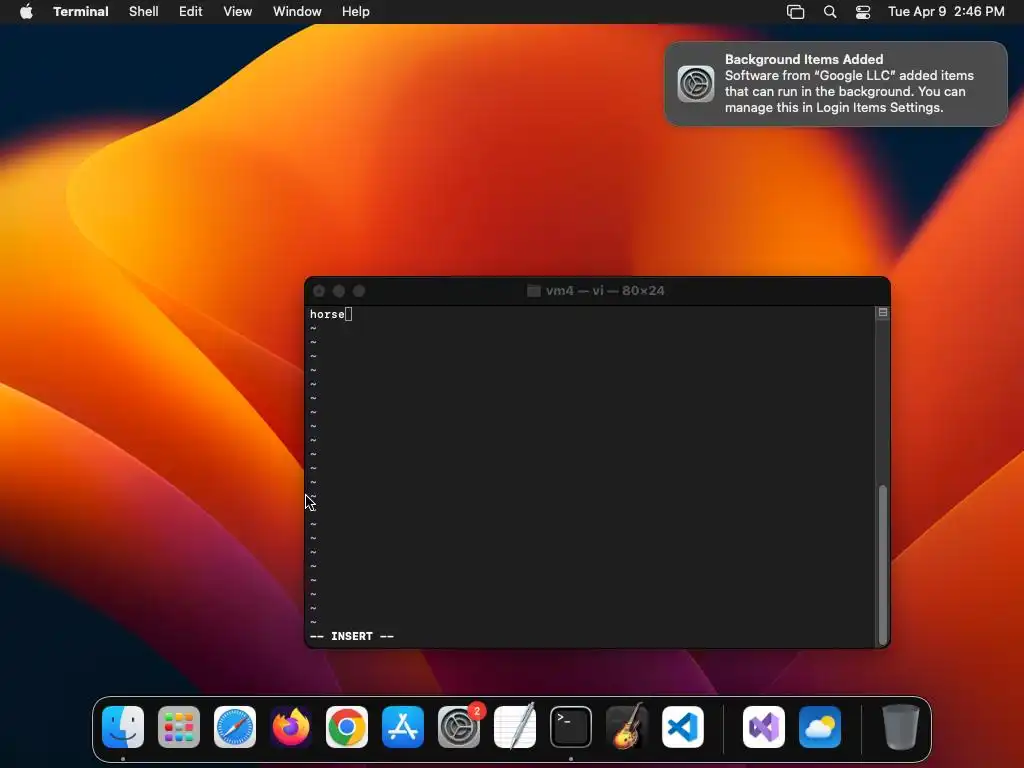Minimize the Terminal window

point(339,291)
